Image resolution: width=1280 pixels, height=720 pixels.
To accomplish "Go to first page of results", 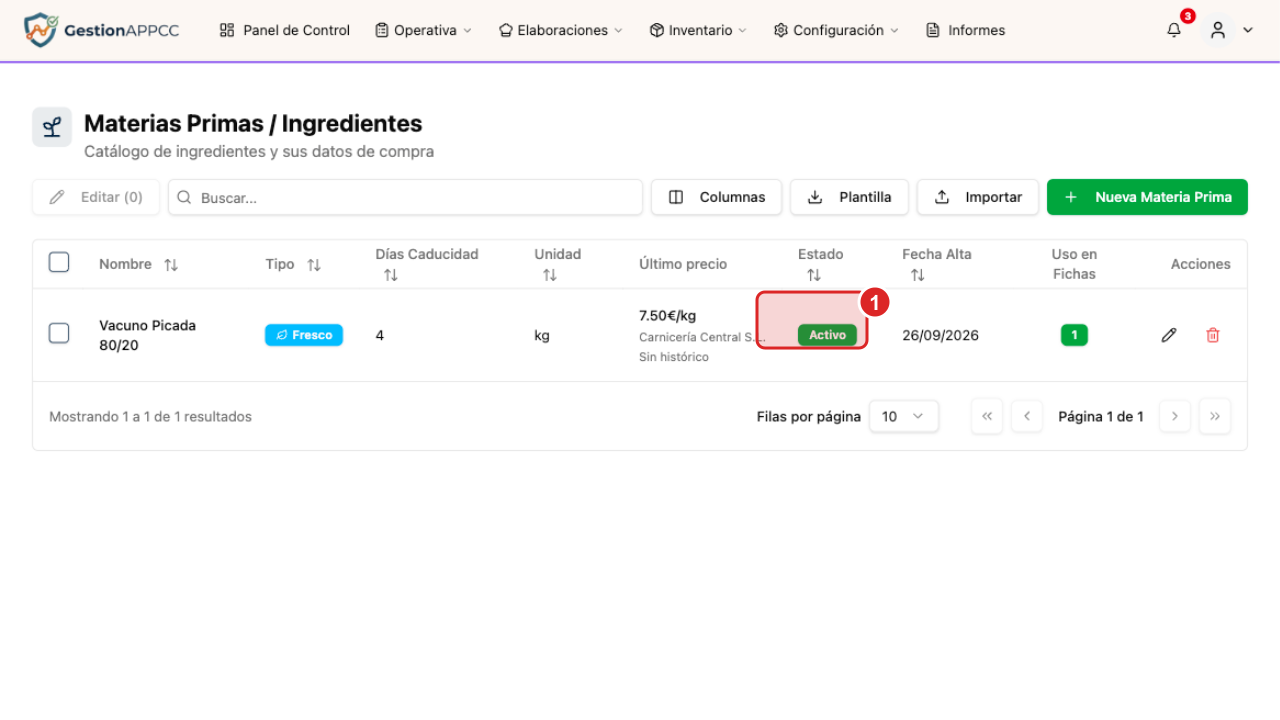I will coord(987,416).
